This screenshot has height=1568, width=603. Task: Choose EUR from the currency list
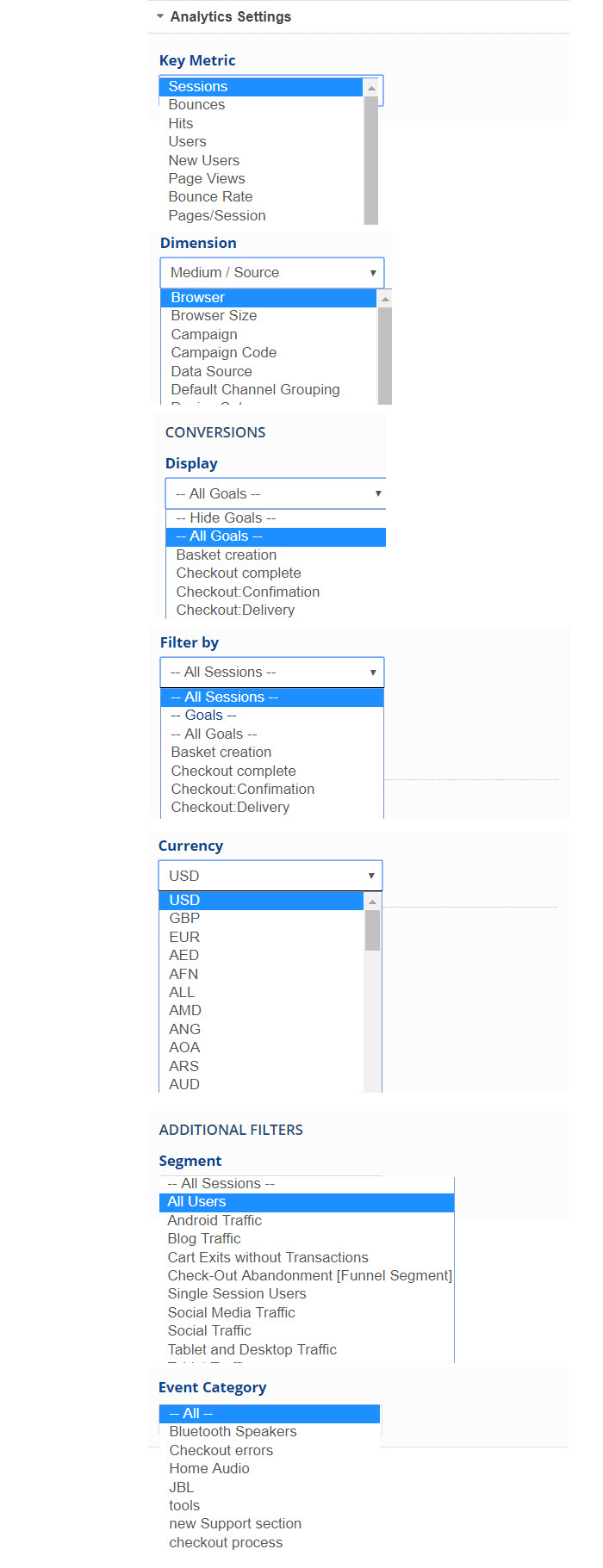184,937
